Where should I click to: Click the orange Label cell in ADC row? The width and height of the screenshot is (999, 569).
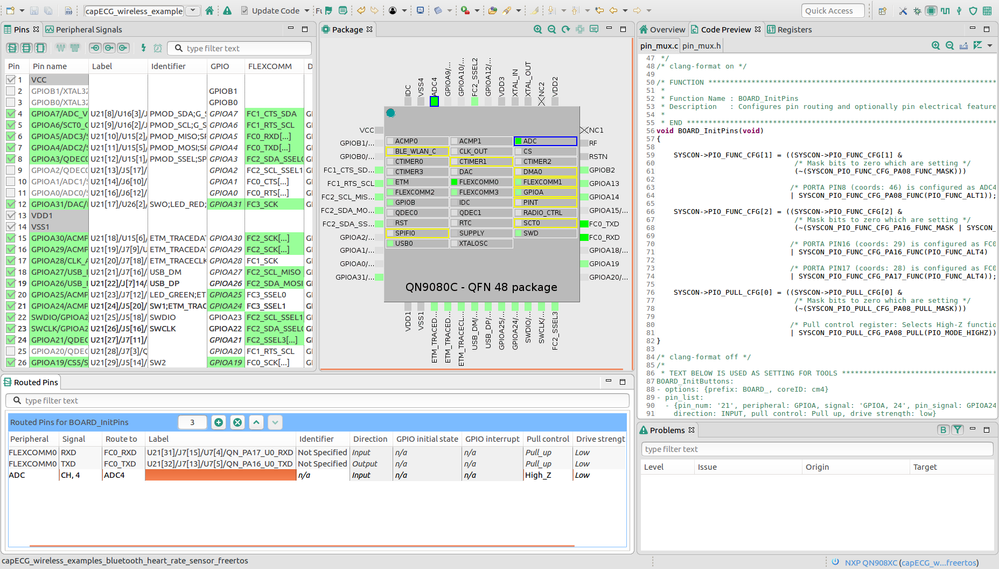[x=221, y=476]
